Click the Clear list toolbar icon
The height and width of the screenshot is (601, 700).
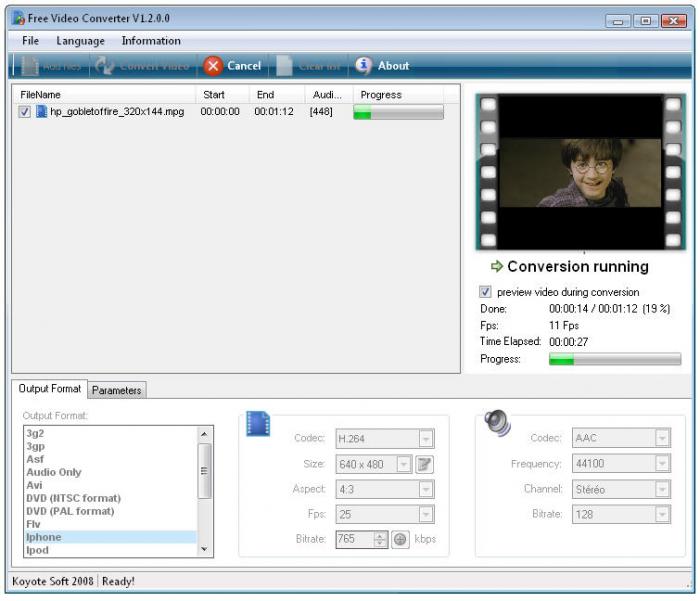pos(285,66)
